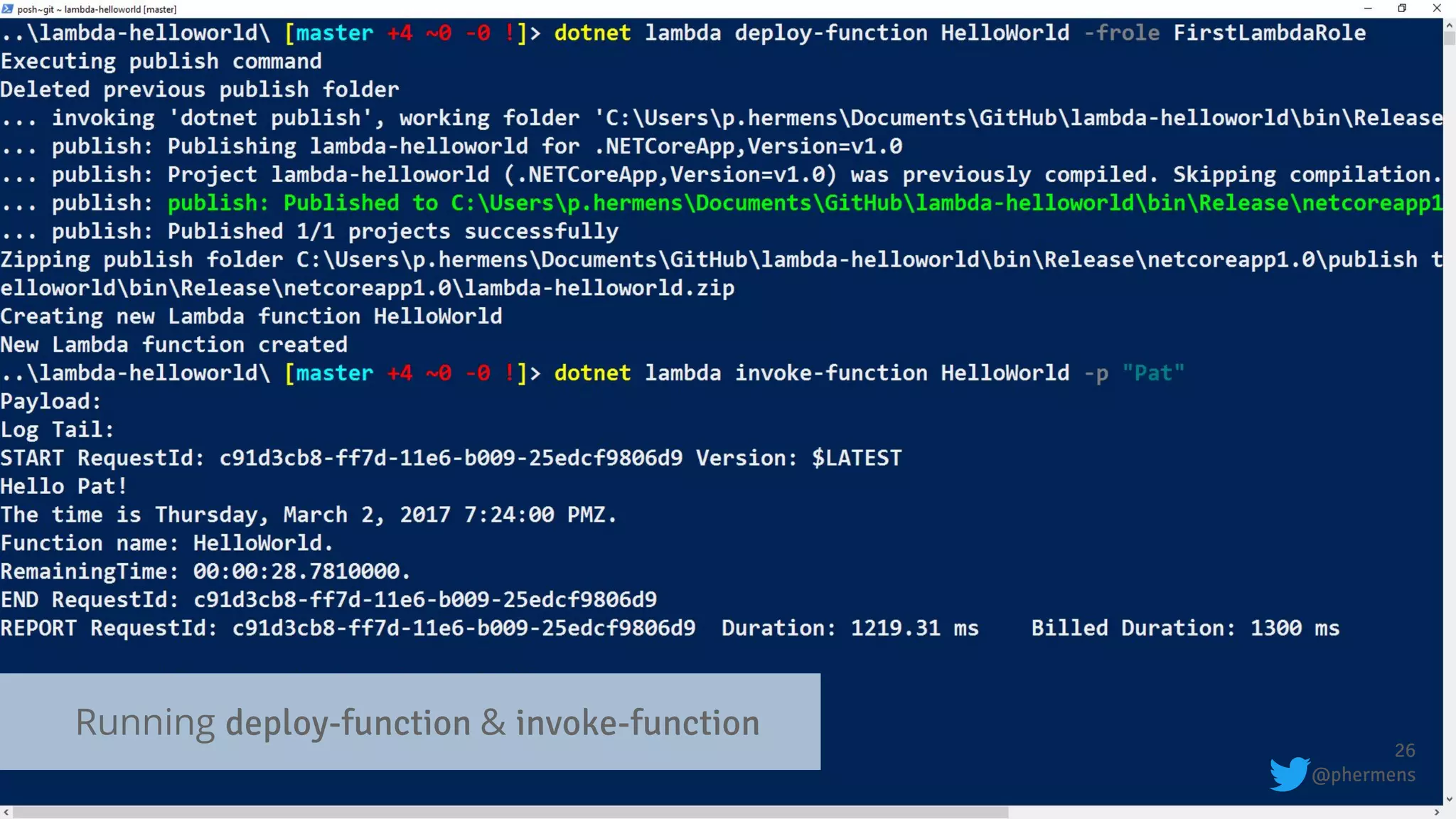Minimize the posh-git terminal window
Screen dimensions: 1456x819
click(x=1367, y=9)
